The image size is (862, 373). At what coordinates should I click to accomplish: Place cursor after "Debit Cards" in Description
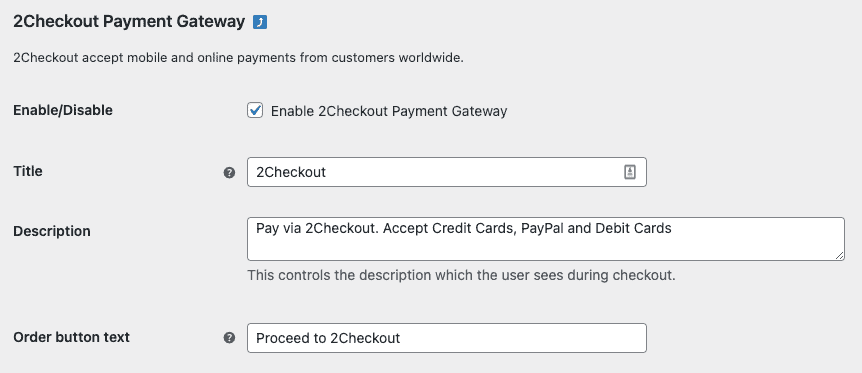[x=672, y=228]
